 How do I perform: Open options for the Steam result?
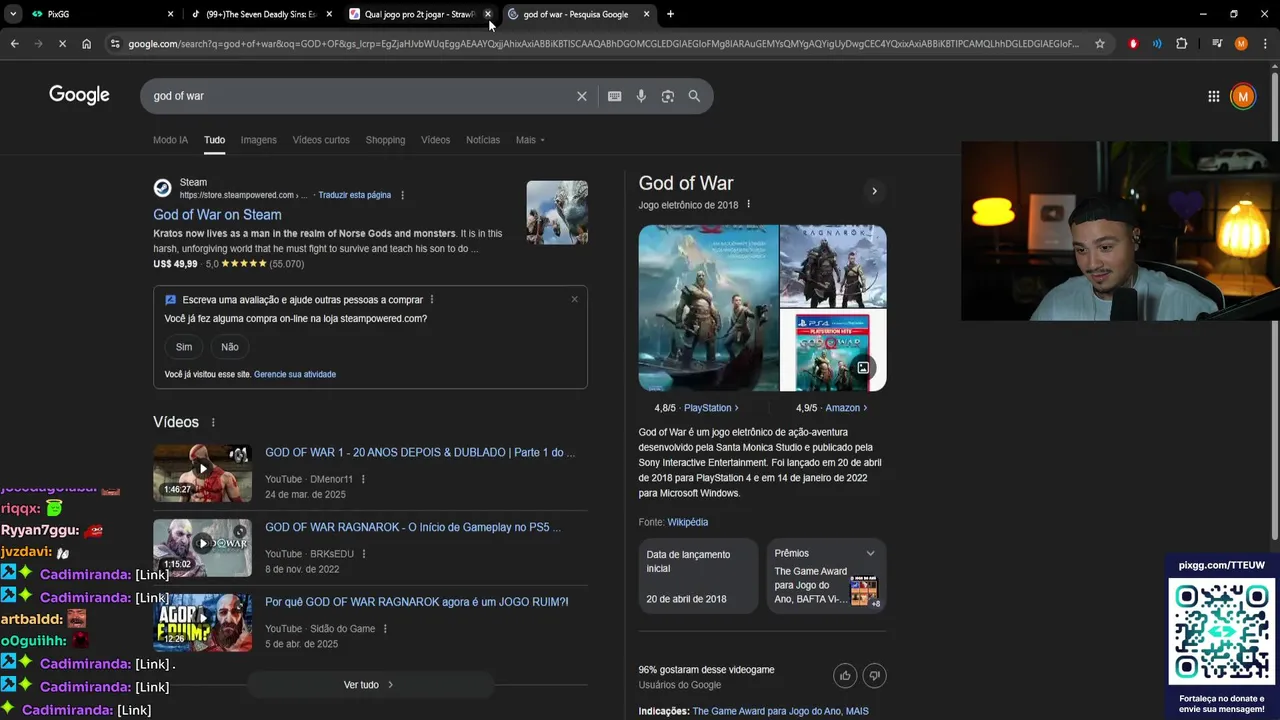(x=402, y=195)
